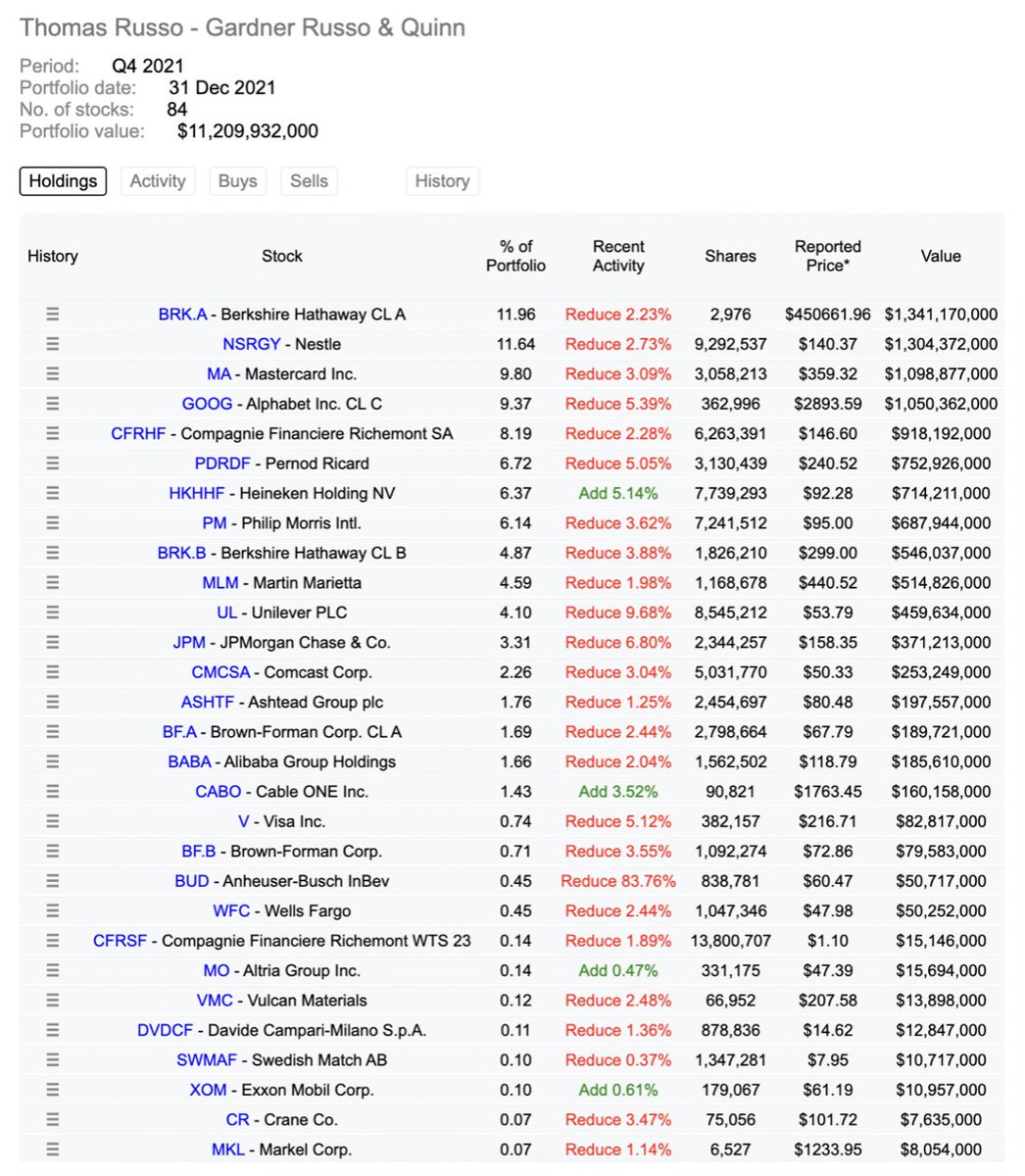The width and height of the screenshot is (1025, 1176).
Task: Open history icon for Altria Group Inc. row
Action: pos(53,970)
